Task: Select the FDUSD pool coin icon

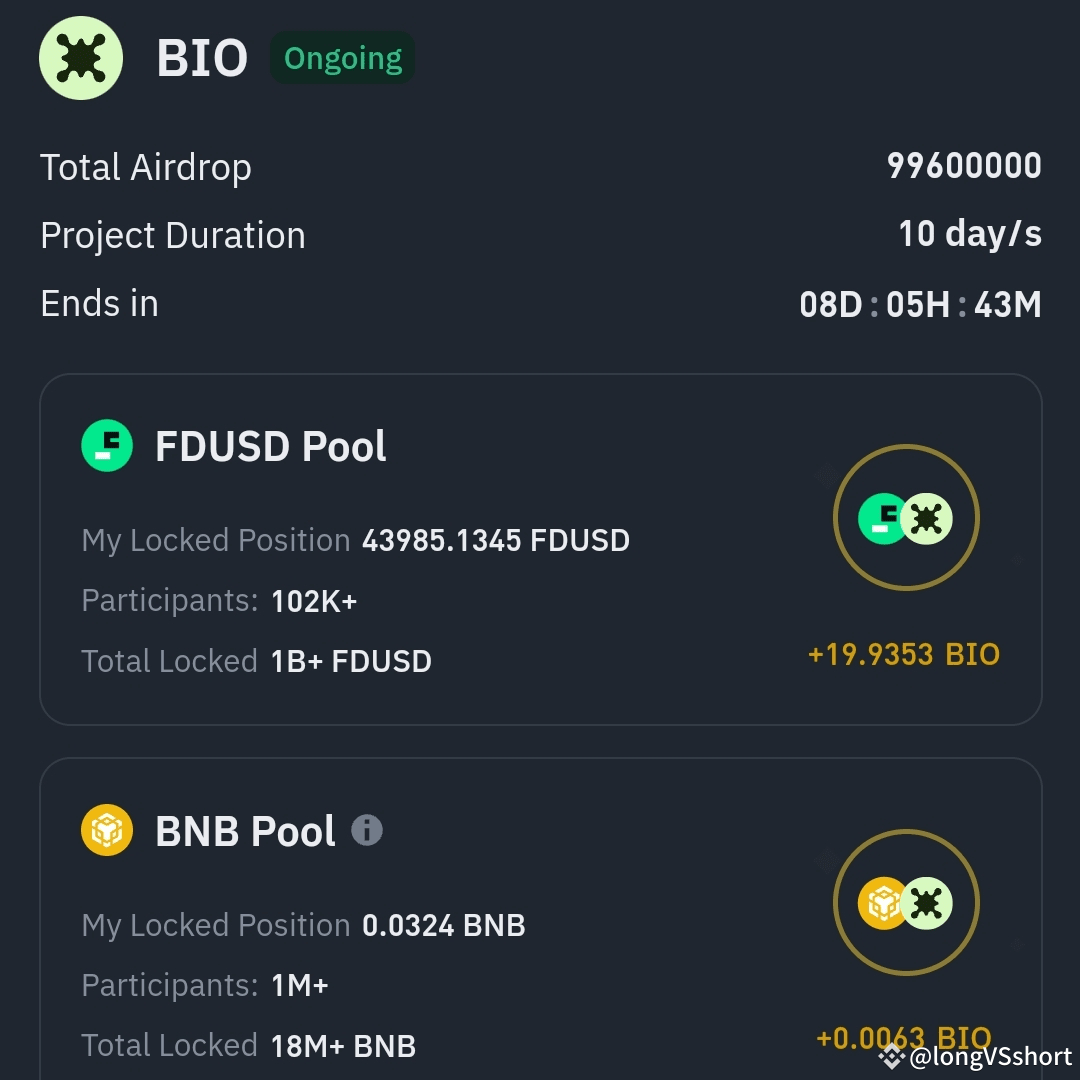Action: [x=107, y=446]
